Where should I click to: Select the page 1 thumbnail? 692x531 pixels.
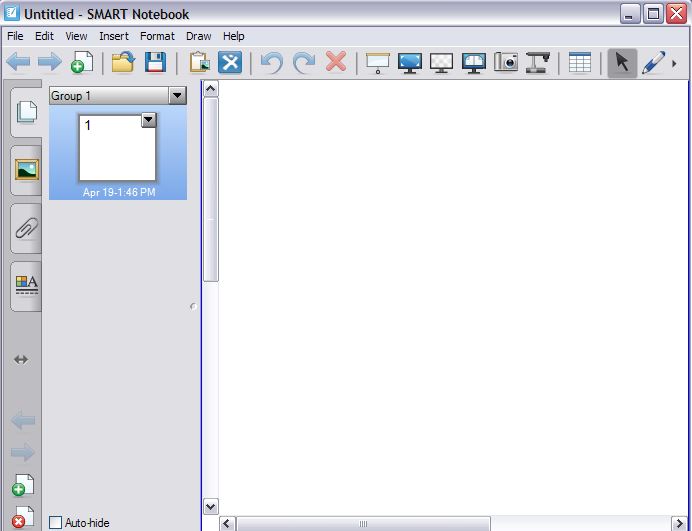tap(117, 148)
